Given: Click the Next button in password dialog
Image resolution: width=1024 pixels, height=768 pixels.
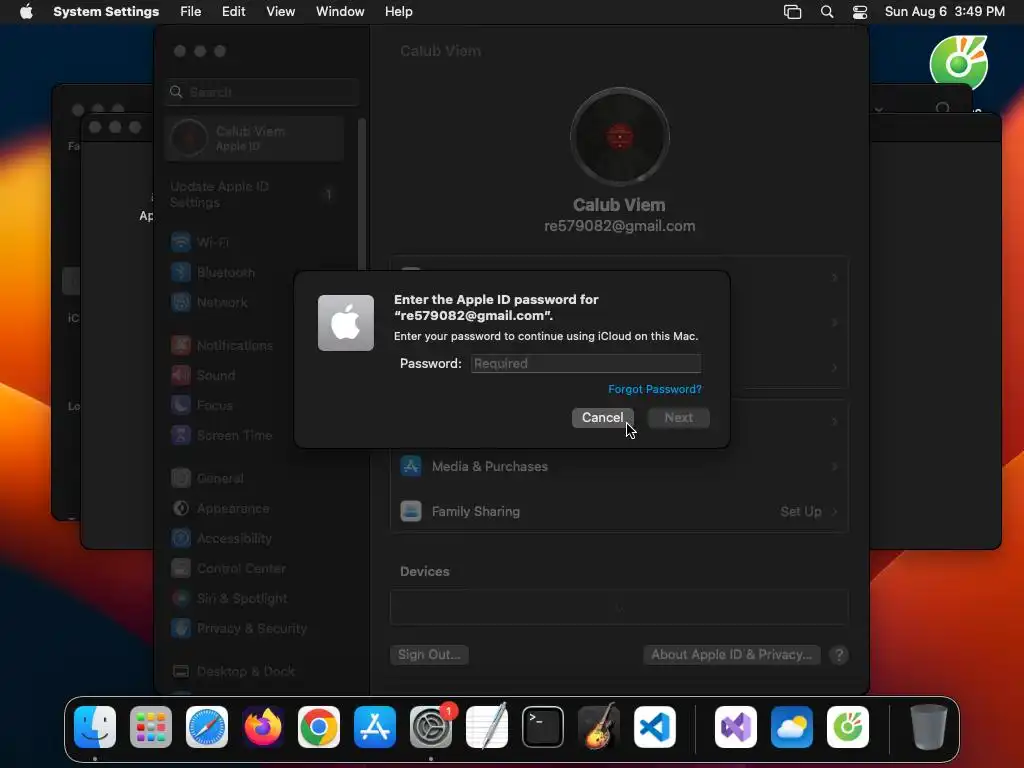Looking at the screenshot, I should pos(679,418).
